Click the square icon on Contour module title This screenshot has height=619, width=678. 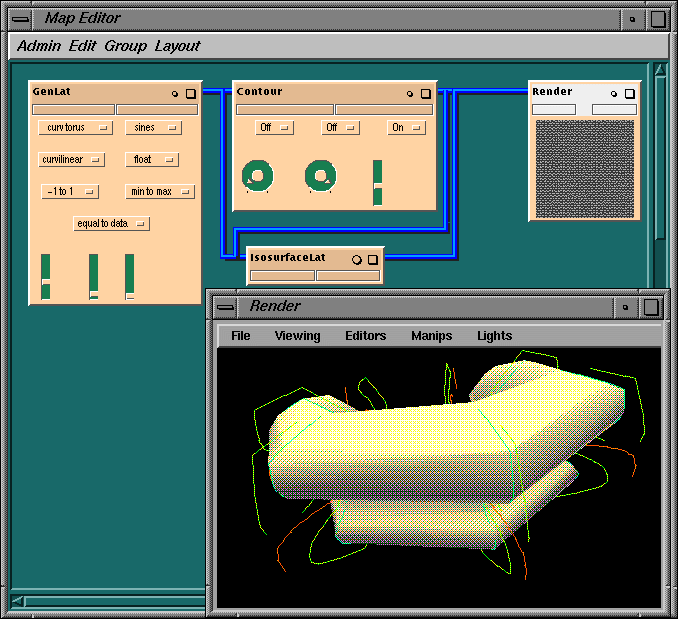(x=425, y=93)
